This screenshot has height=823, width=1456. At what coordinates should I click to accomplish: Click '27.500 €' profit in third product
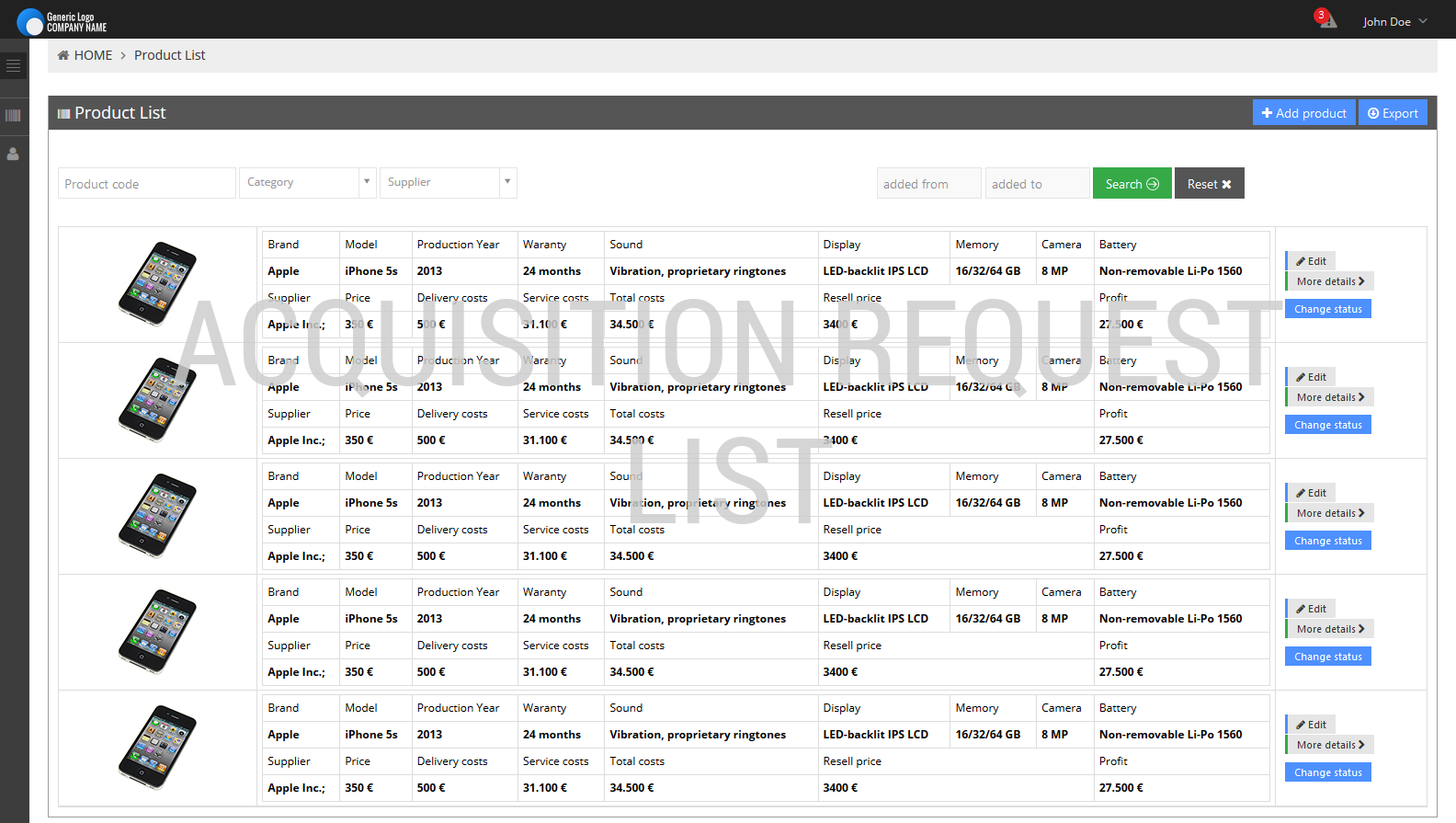click(1121, 556)
